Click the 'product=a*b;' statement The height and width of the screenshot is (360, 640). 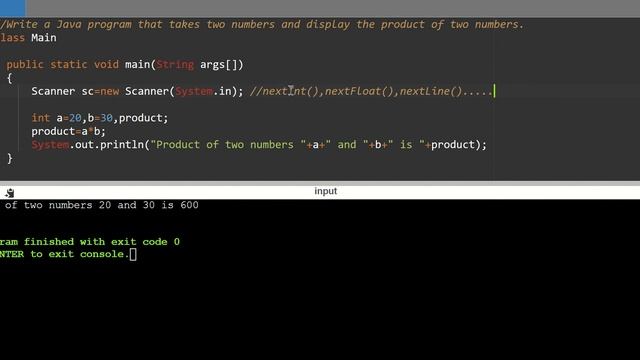click(x=68, y=131)
